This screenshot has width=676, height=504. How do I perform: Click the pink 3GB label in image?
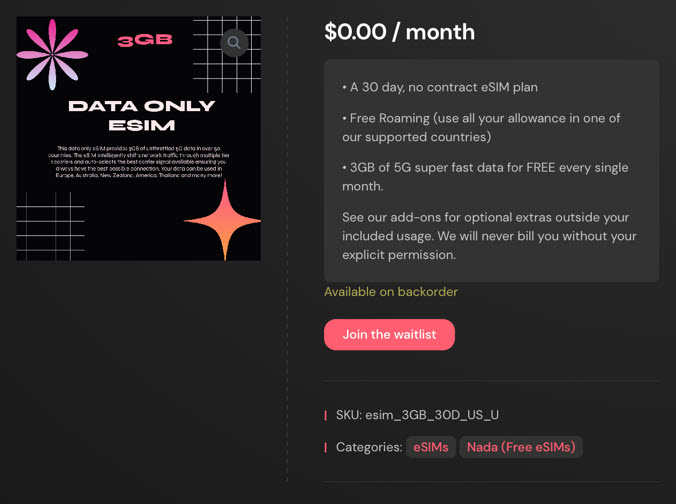click(x=145, y=41)
